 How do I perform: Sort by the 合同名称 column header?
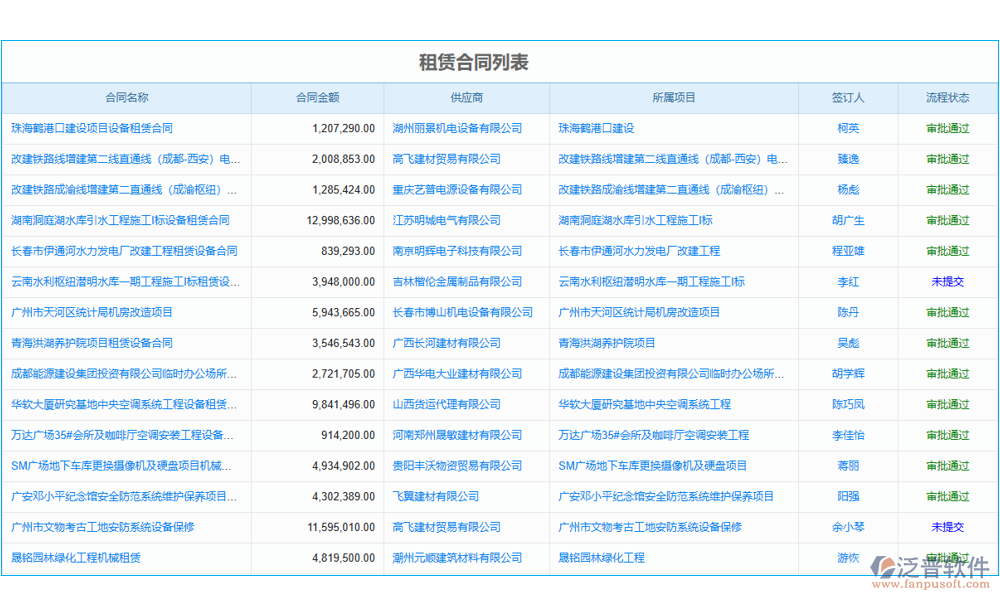click(x=126, y=97)
